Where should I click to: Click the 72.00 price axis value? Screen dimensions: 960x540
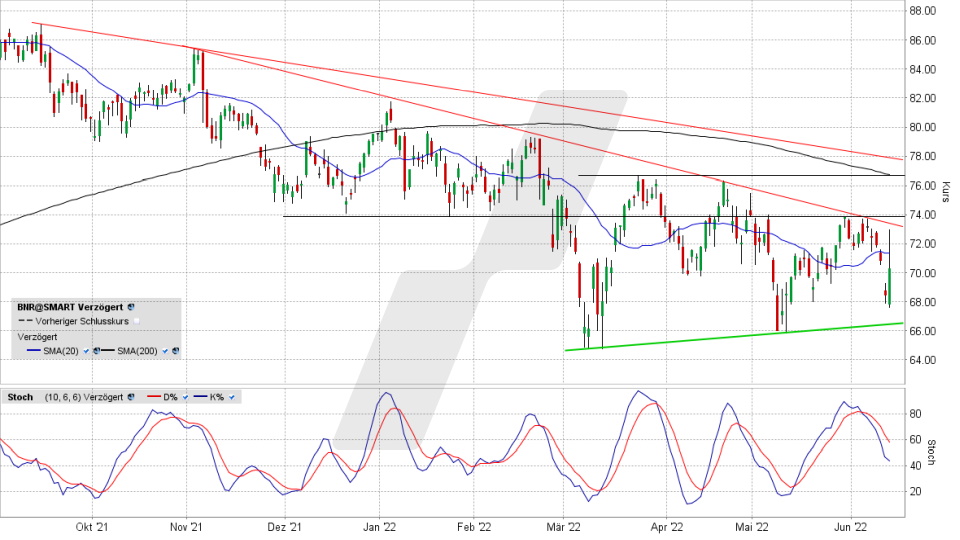[x=922, y=244]
